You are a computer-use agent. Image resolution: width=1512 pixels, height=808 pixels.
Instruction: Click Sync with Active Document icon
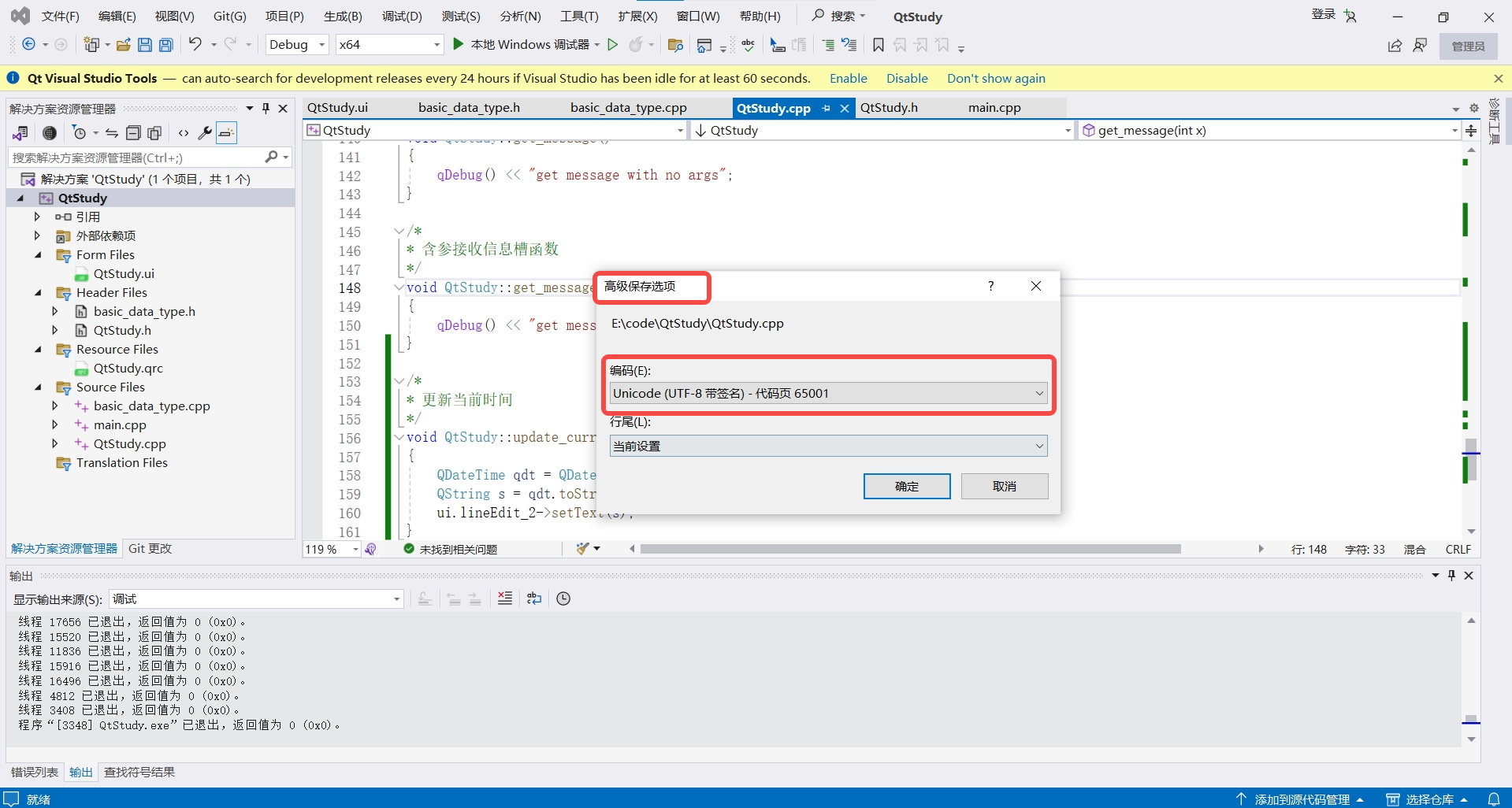pyautogui.click(x=112, y=133)
